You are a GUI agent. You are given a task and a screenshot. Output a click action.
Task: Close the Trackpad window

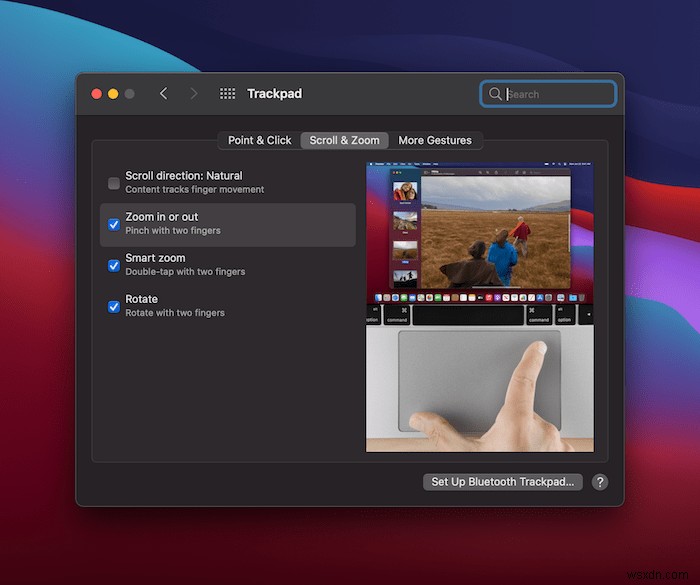pos(96,94)
